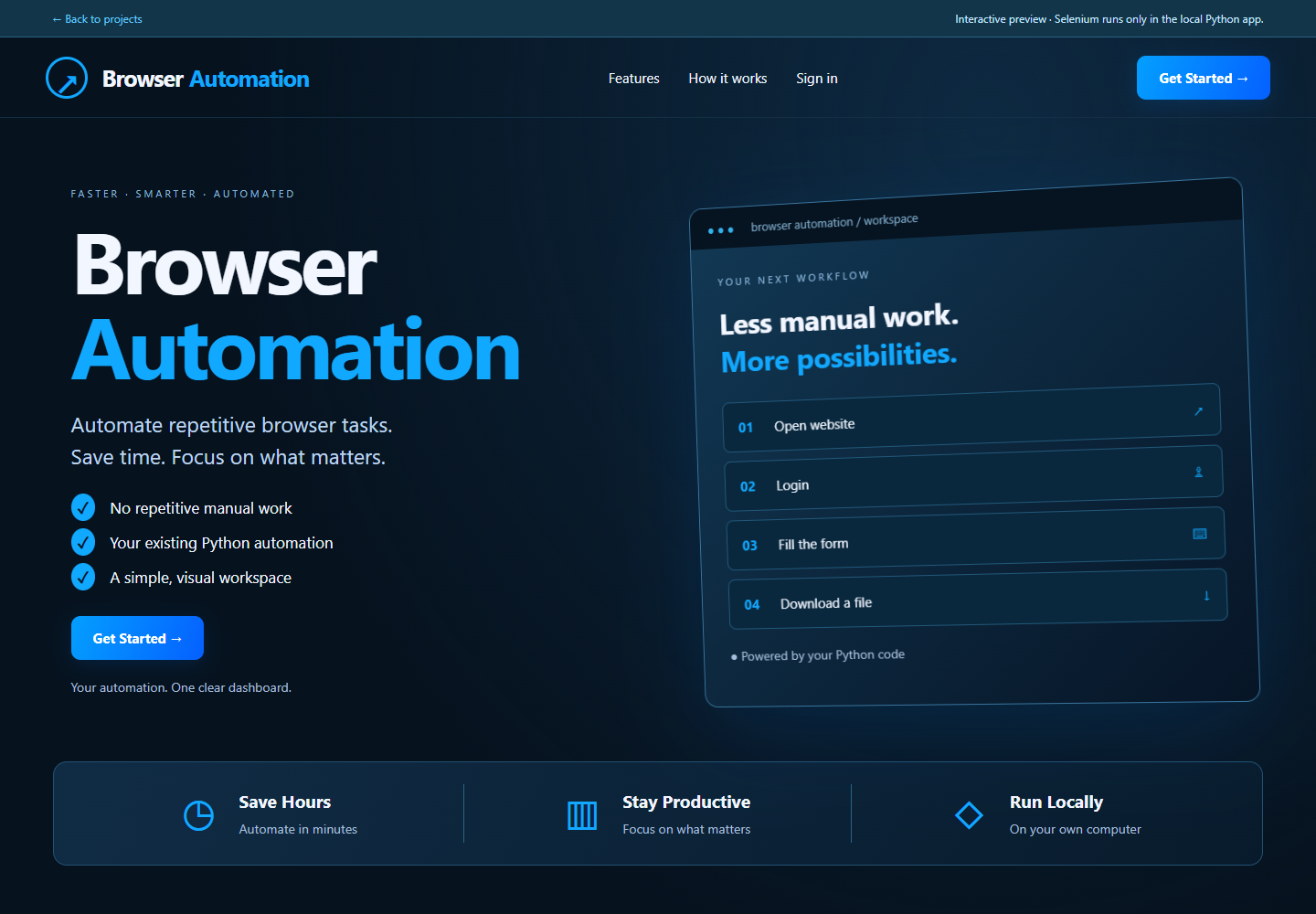Click the form icon in Fill the form row
This screenshot has width=1316, height=914.
[1200, 534]
